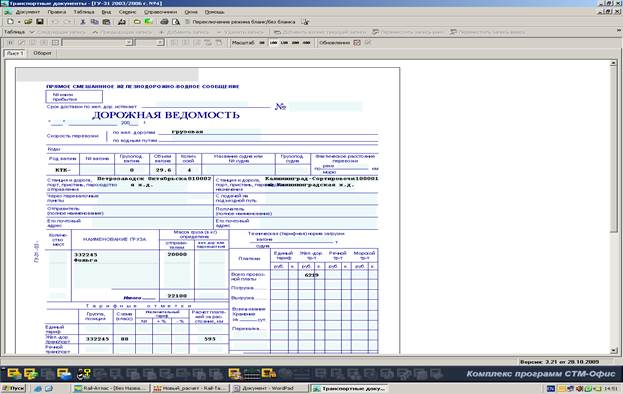The image size is (623, 394).
Task: Switch to the Оборот tab
Action: click(42, 53)
